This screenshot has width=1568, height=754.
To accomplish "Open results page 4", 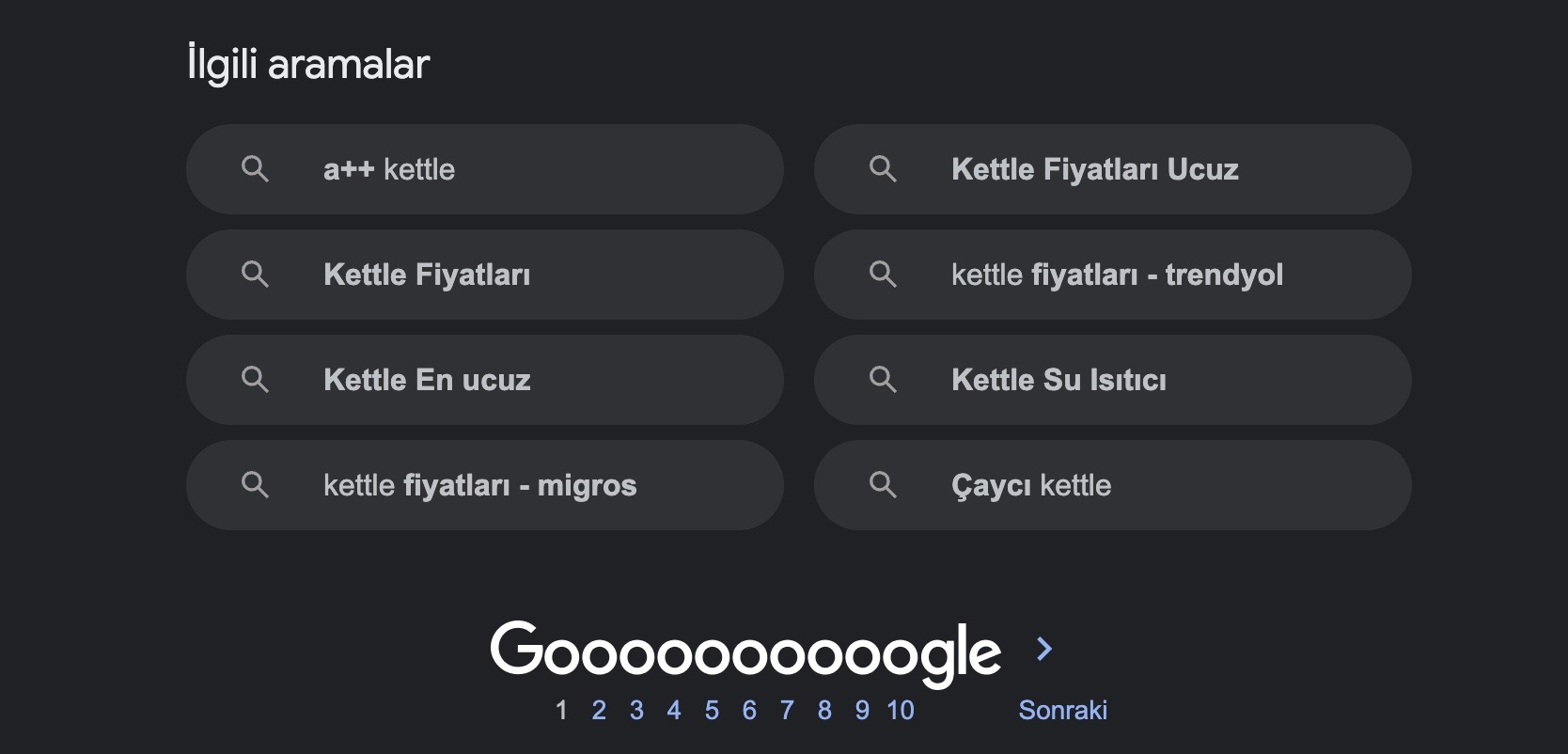I will (674, 711).
